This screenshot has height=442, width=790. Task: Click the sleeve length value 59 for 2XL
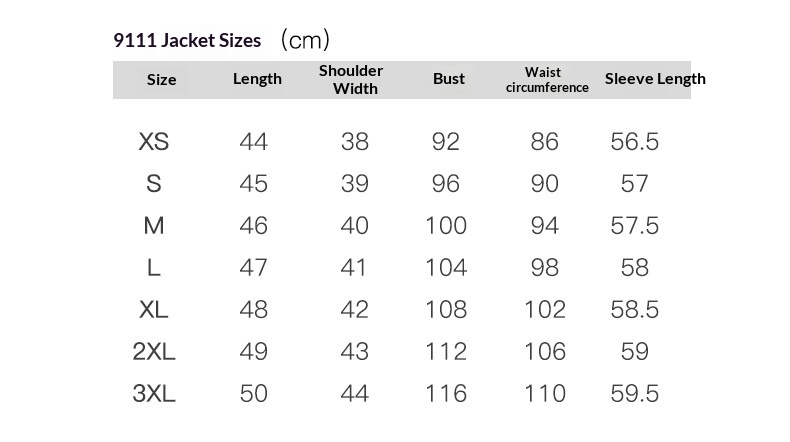[635, 352]
